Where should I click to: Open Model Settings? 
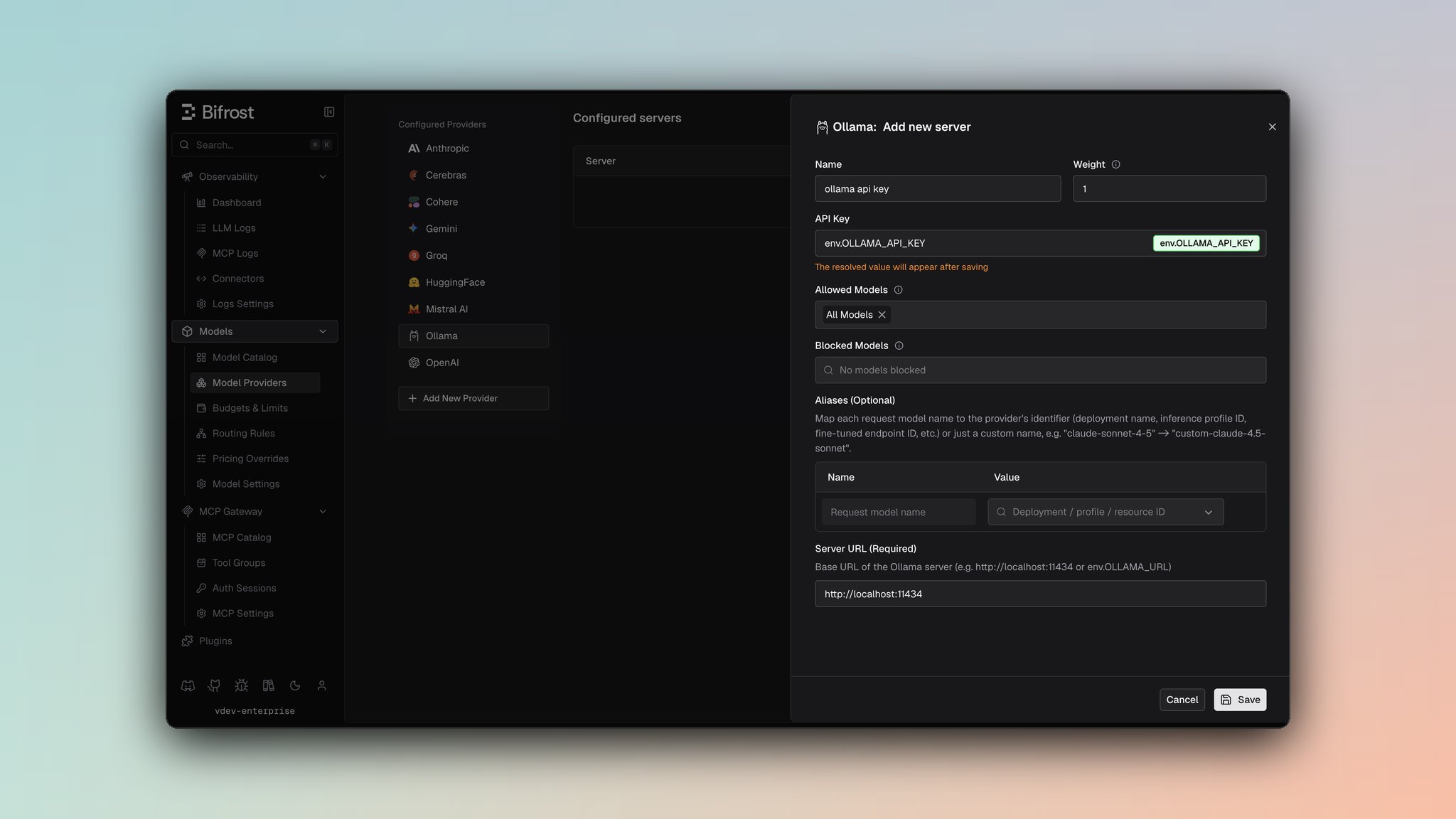coord(255,483)
